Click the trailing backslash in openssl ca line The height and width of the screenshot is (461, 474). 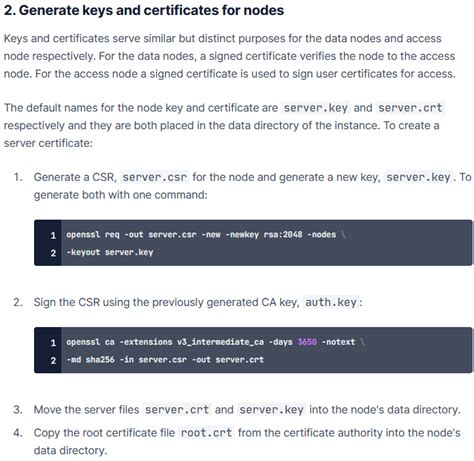(363, 342)
